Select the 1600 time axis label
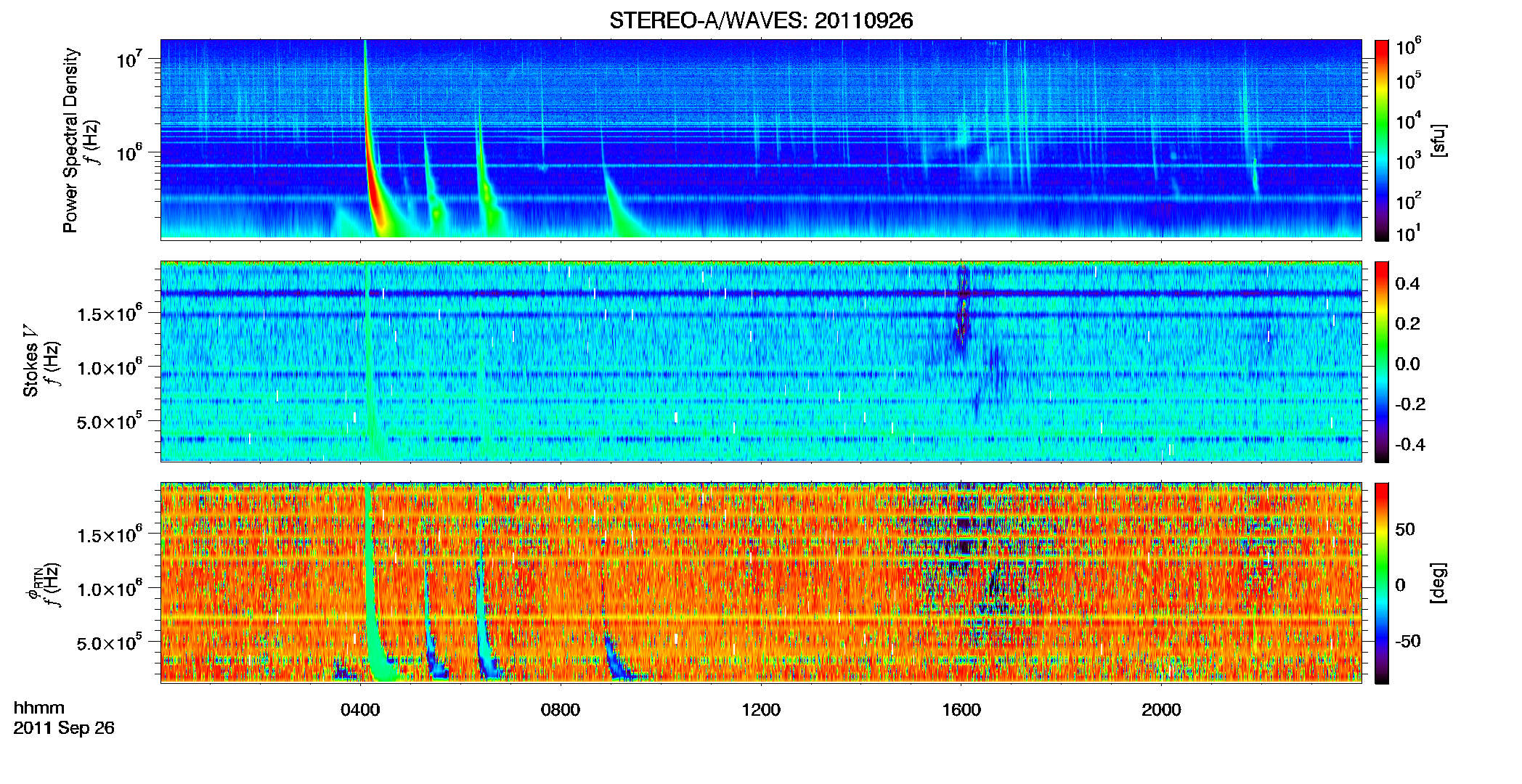Image resolution: width=1522 pixels, height=784 pixels. (961, 709)
